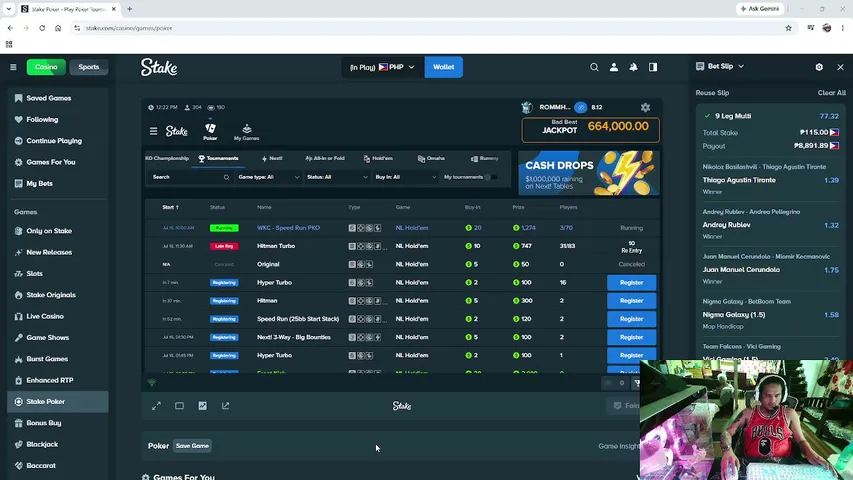Screen dimensions: 853x480
Task: Select the KO Championship tab
Action: (x=167, y=158)
